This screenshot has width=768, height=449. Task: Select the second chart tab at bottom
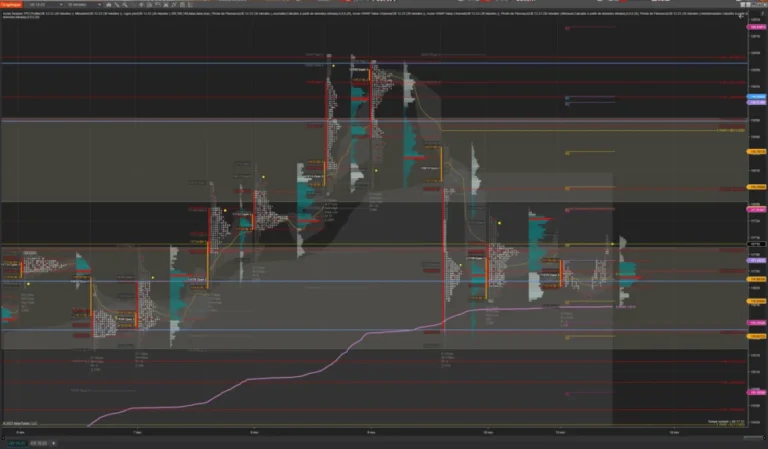(x=36, y=441)
